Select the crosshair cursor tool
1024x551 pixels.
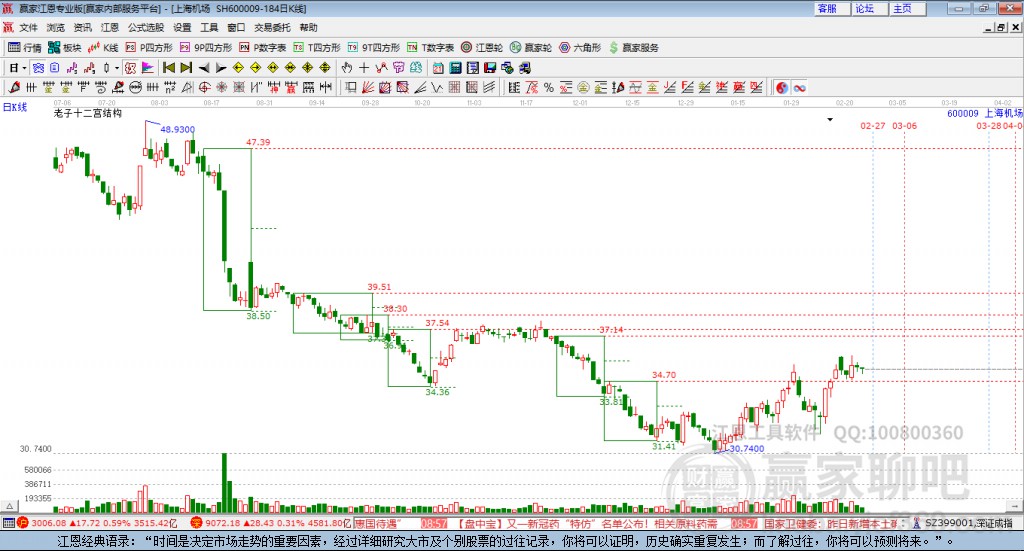point(364,68)
